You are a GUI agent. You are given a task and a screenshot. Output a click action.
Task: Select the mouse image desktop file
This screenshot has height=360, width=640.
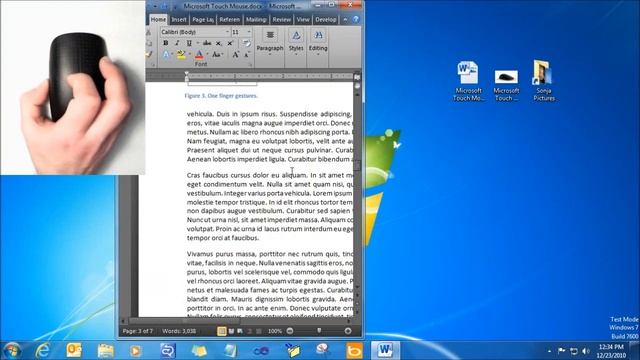[x=506, y=84]
